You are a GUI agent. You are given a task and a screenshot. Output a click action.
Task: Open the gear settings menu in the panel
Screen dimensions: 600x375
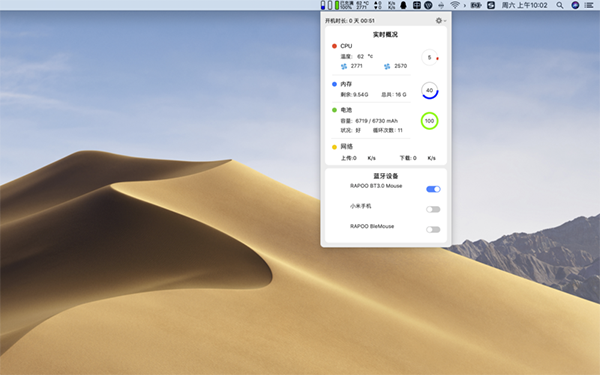441,21
